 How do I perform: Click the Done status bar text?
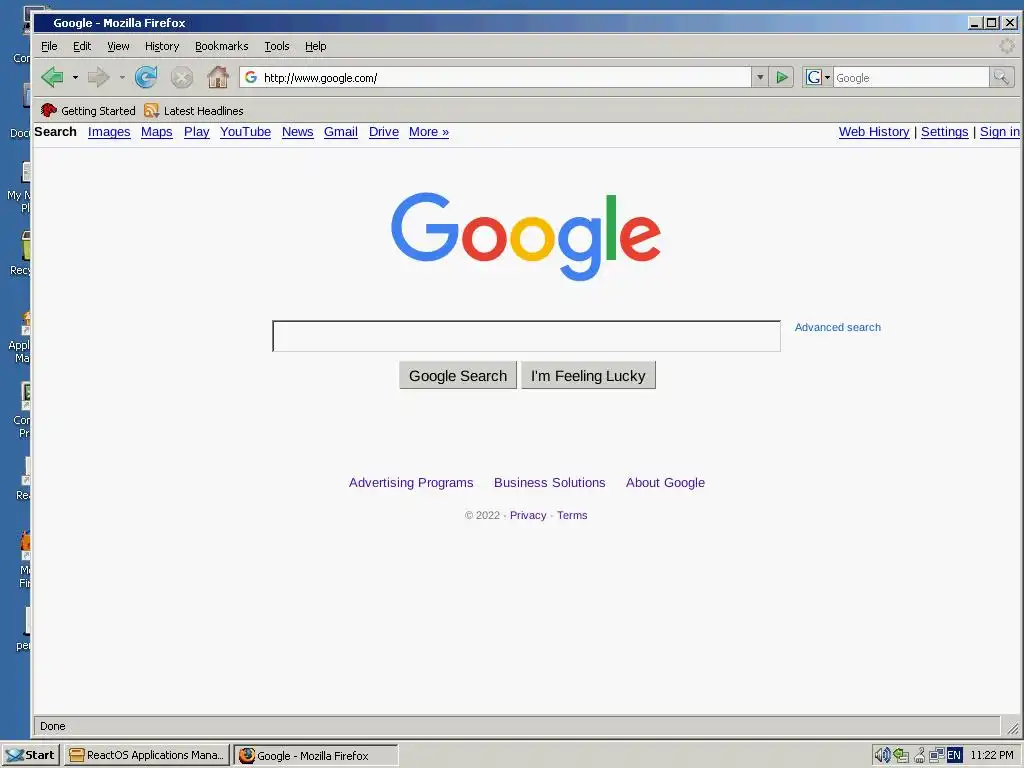53,726
